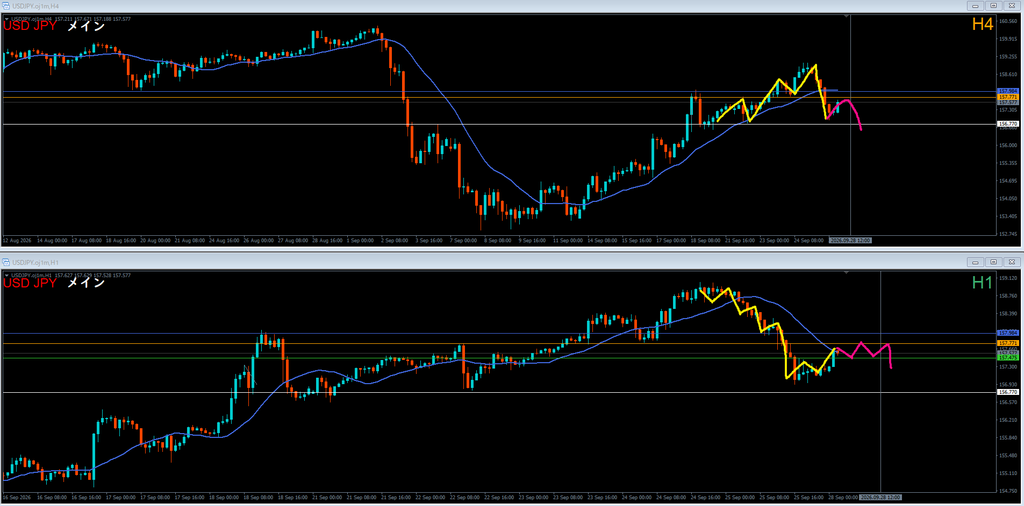Minimize the H1 chart window
Image resolution: width=1024 pixels, height=506 pixels.
[x=977, y=262]
